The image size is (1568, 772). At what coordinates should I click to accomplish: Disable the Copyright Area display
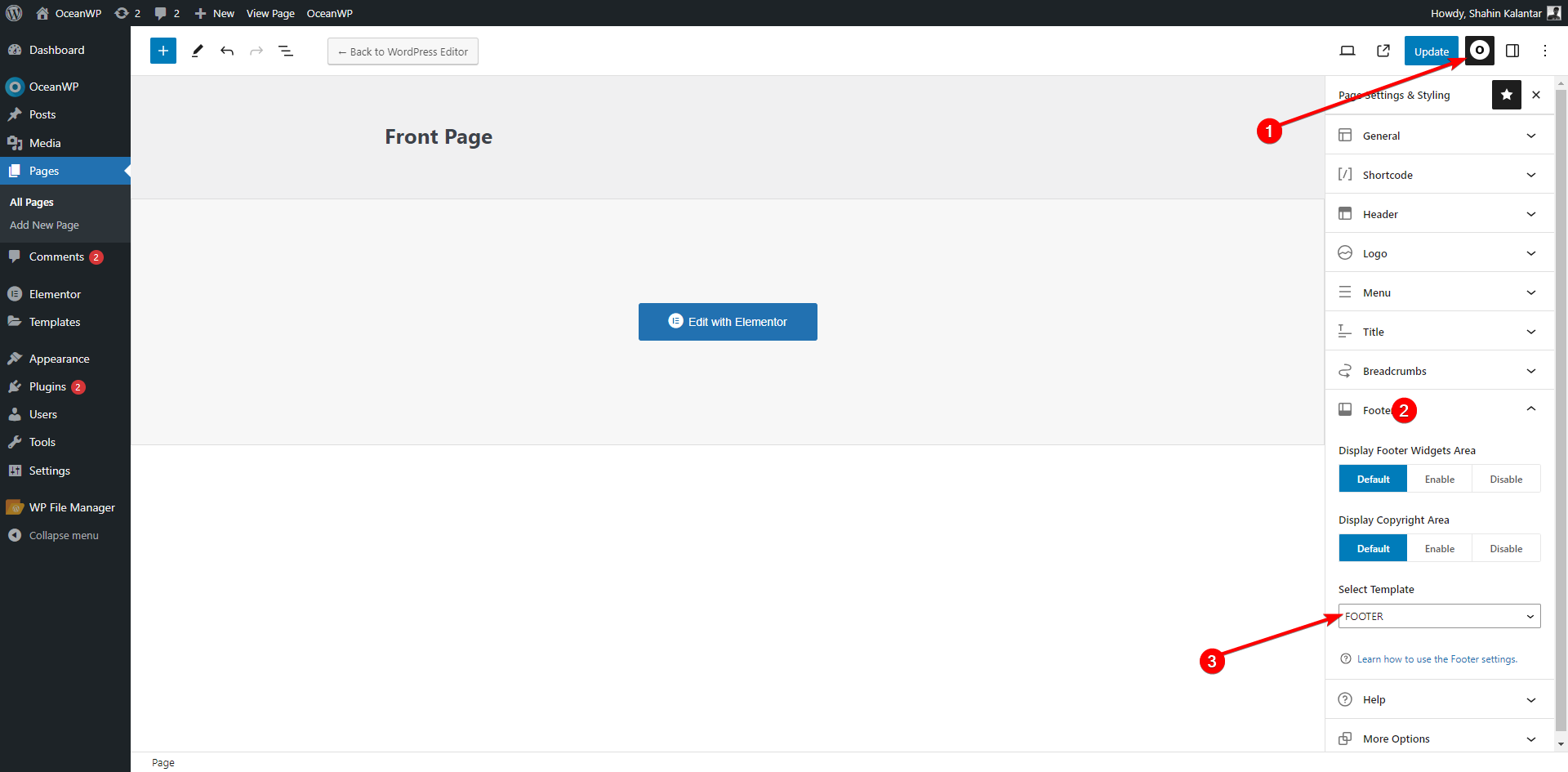1506,549
